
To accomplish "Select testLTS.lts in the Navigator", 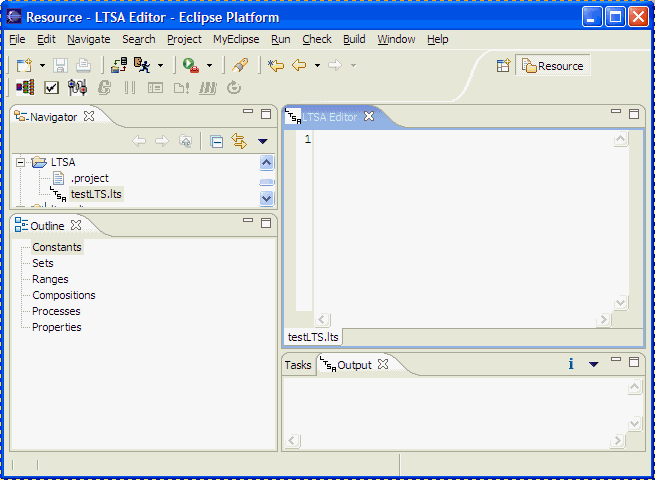I will click(x=96, y=194).
